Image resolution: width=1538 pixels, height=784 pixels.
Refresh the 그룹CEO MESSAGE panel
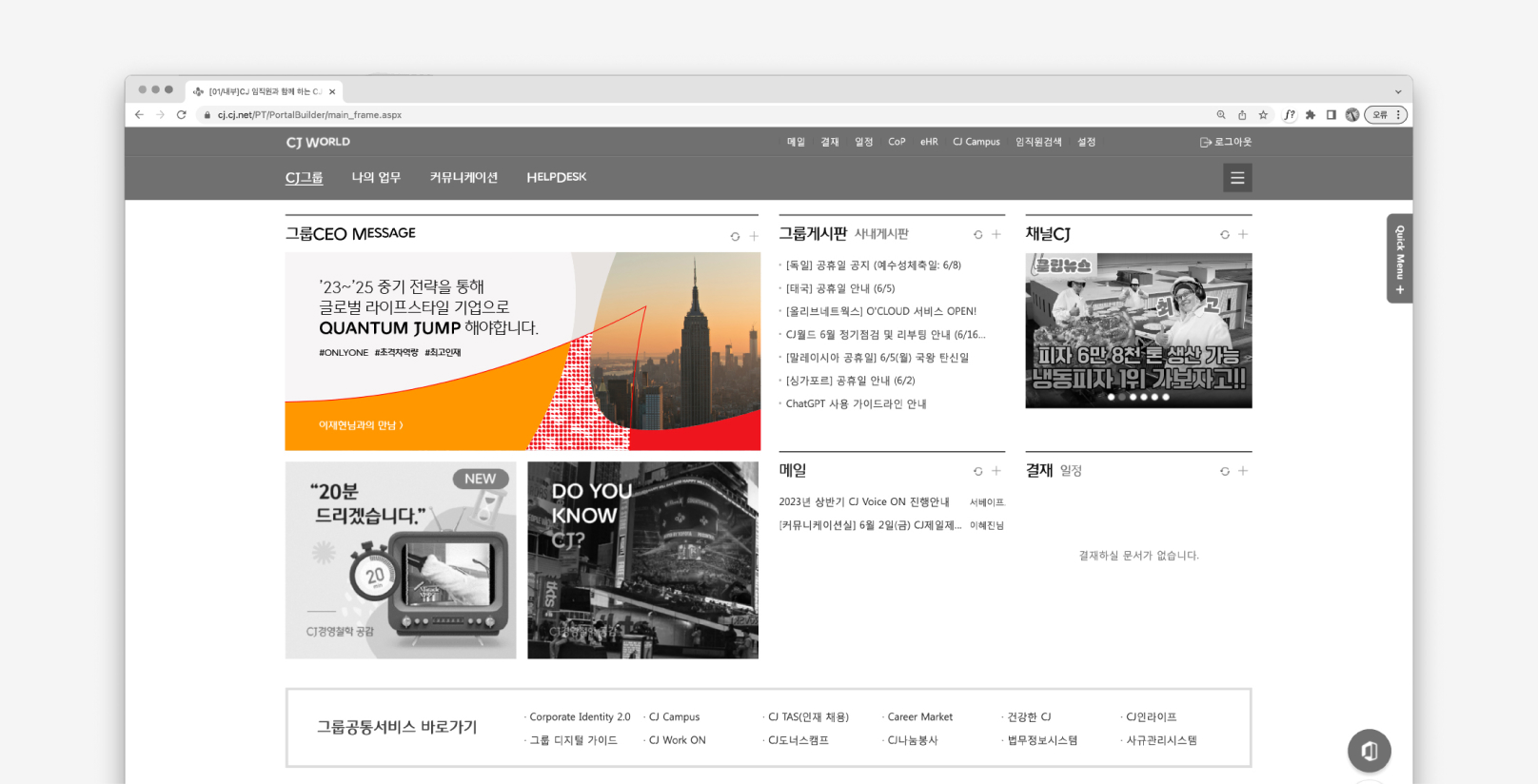coord(735,236)
